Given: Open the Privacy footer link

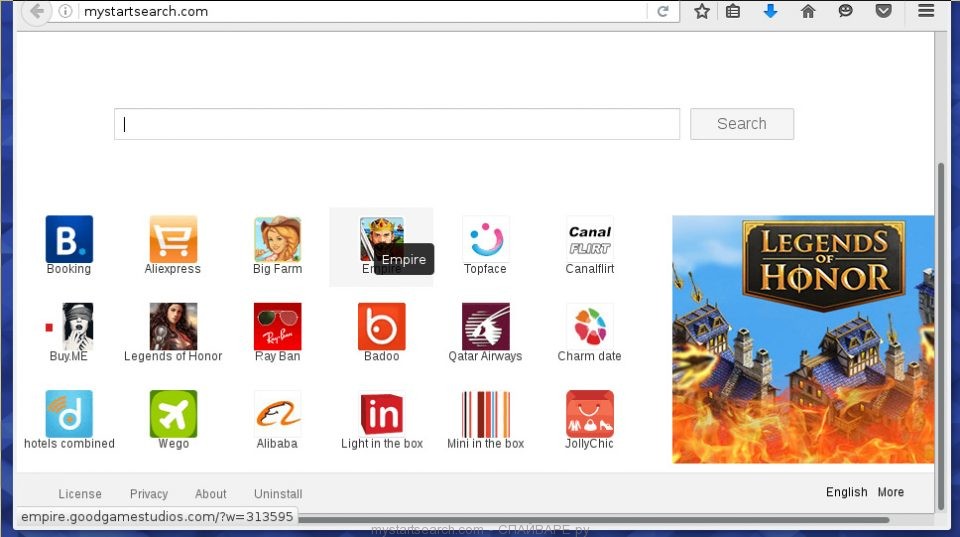Looking at the screenshot, I should (x=149, y=494).
